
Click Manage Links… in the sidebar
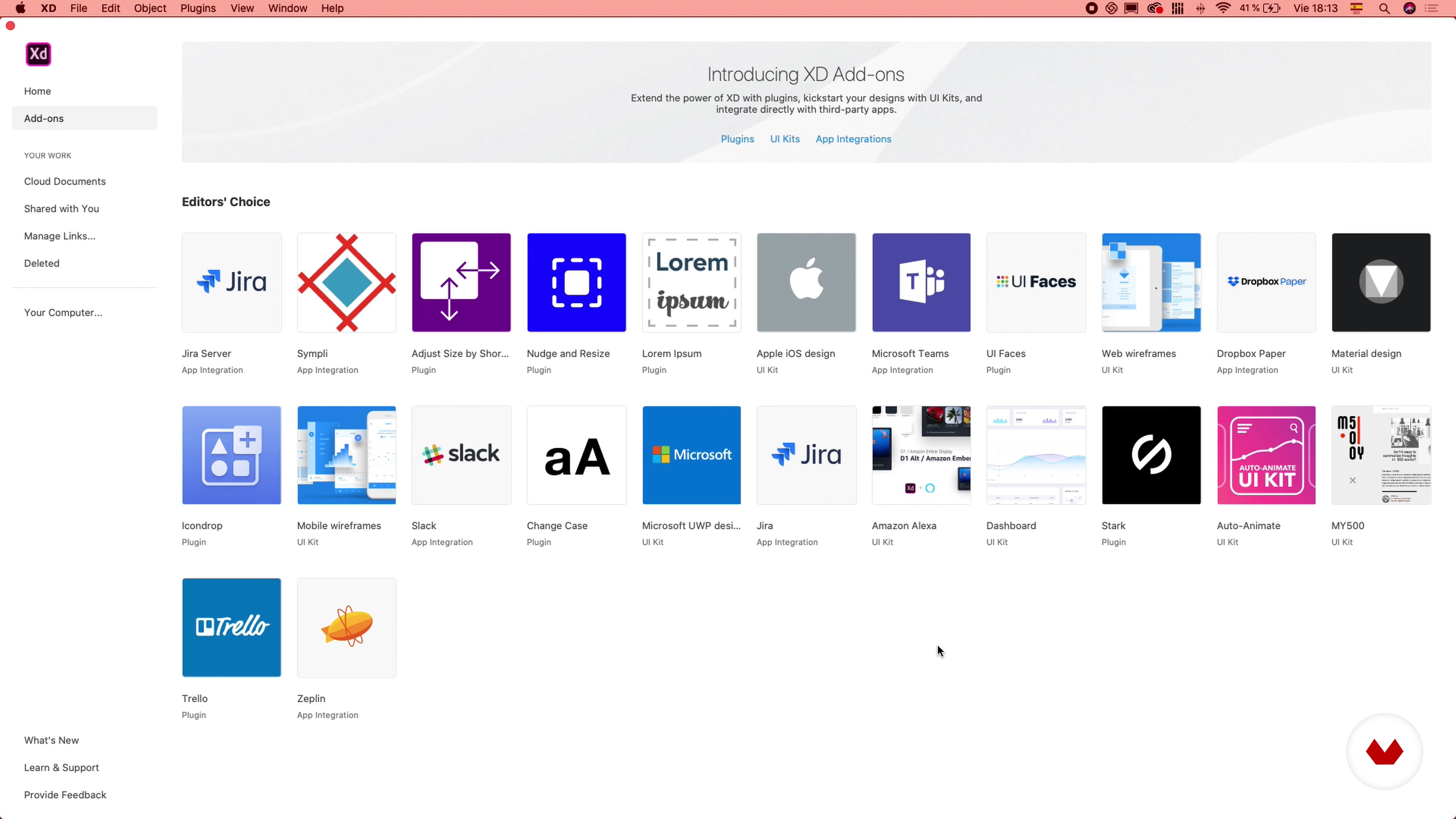click(x=60, y=236)
